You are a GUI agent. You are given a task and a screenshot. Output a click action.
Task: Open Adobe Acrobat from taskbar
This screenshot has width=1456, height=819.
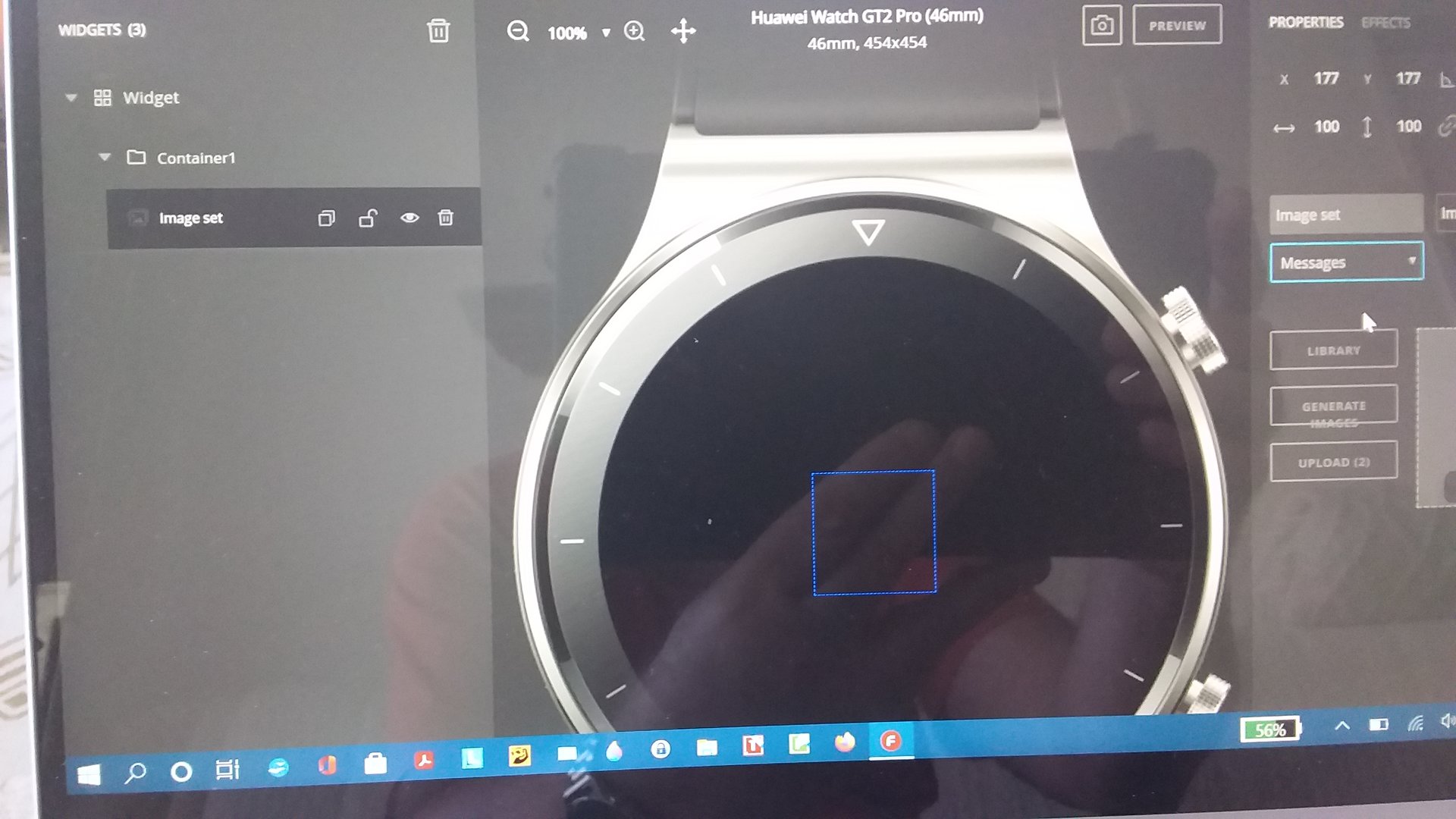[424, 760]
